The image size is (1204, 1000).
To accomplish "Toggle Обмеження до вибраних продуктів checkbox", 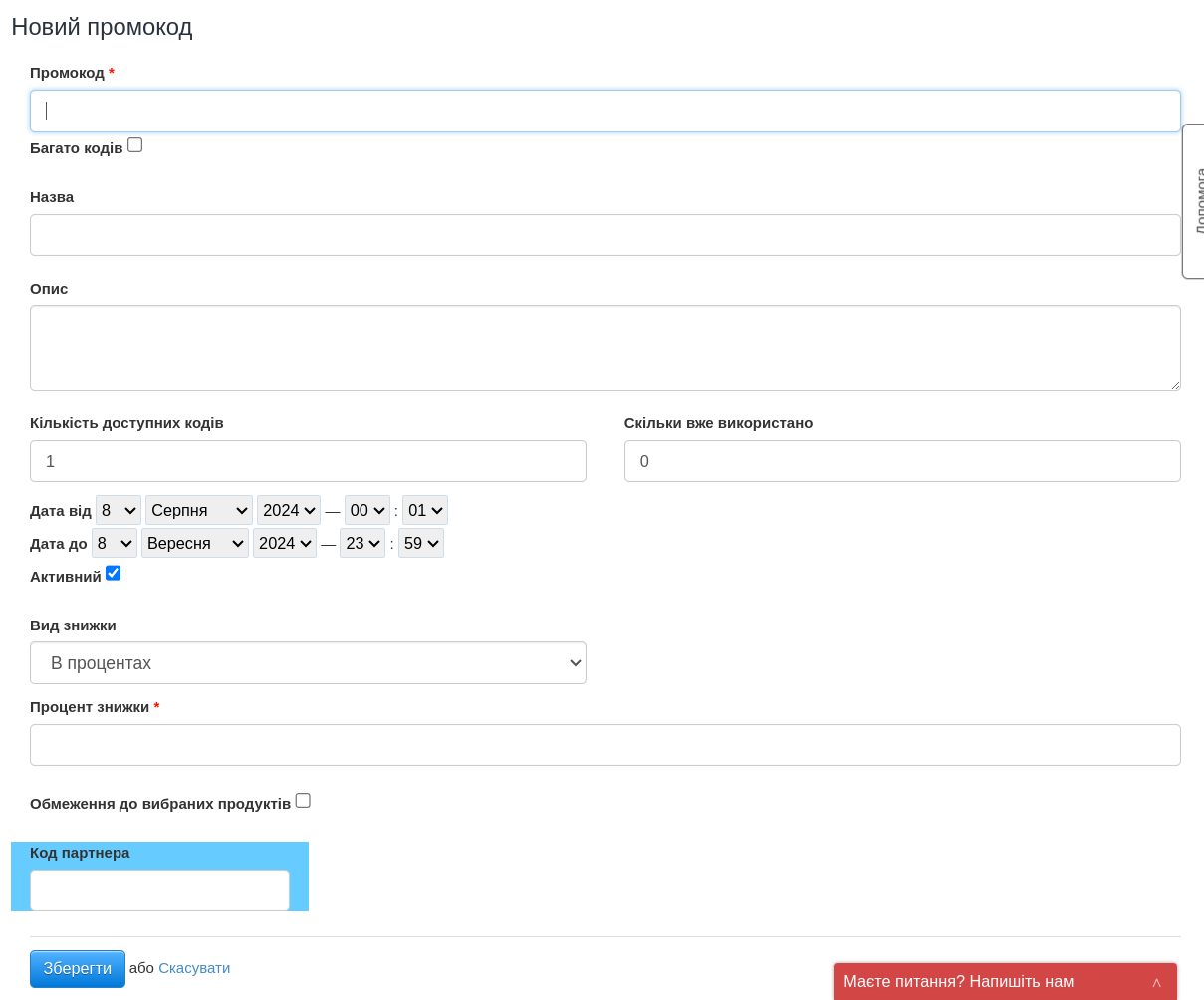I will pos(303,801).
